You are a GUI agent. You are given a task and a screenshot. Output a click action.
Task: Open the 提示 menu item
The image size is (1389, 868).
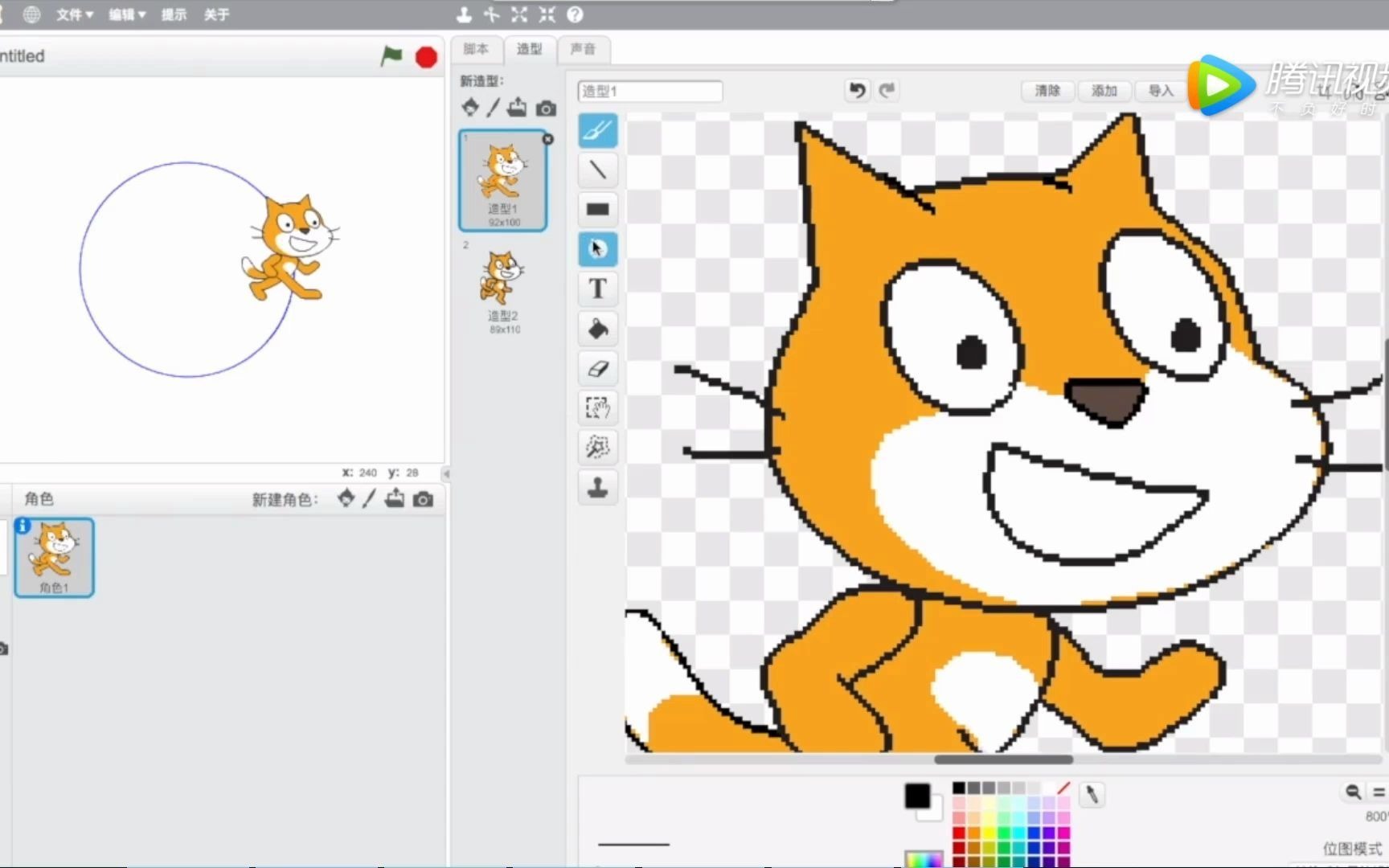coord(174,14)
